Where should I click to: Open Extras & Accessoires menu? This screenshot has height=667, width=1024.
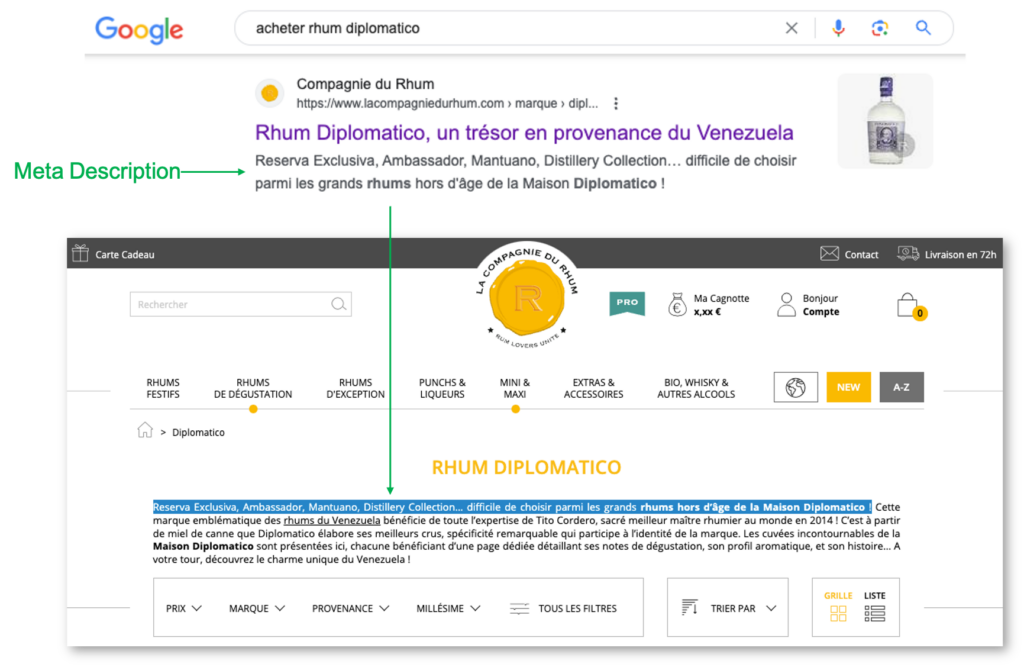[x=594, y=388]
